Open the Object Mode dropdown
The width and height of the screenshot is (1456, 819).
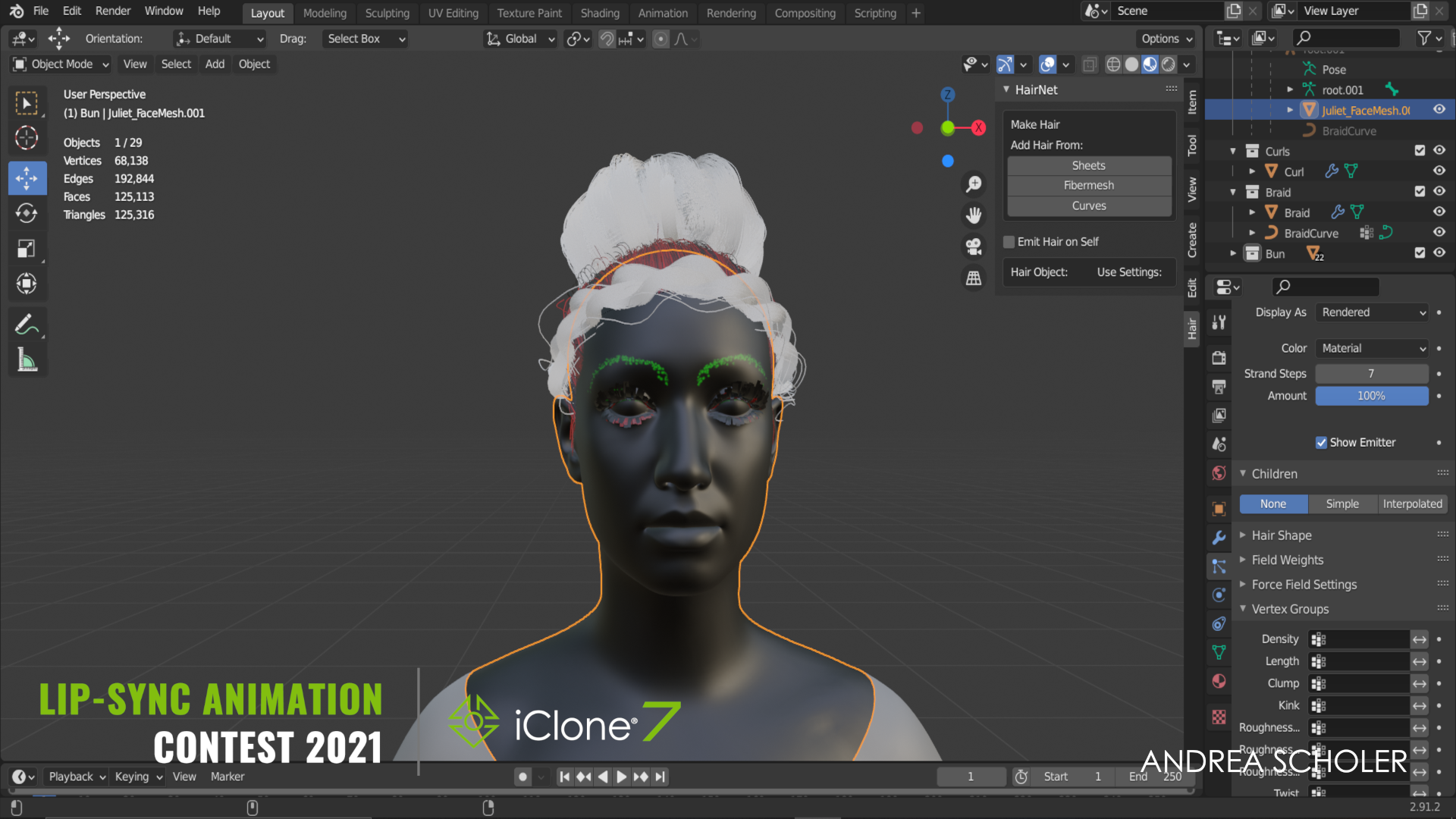click(x=61, y=64)
